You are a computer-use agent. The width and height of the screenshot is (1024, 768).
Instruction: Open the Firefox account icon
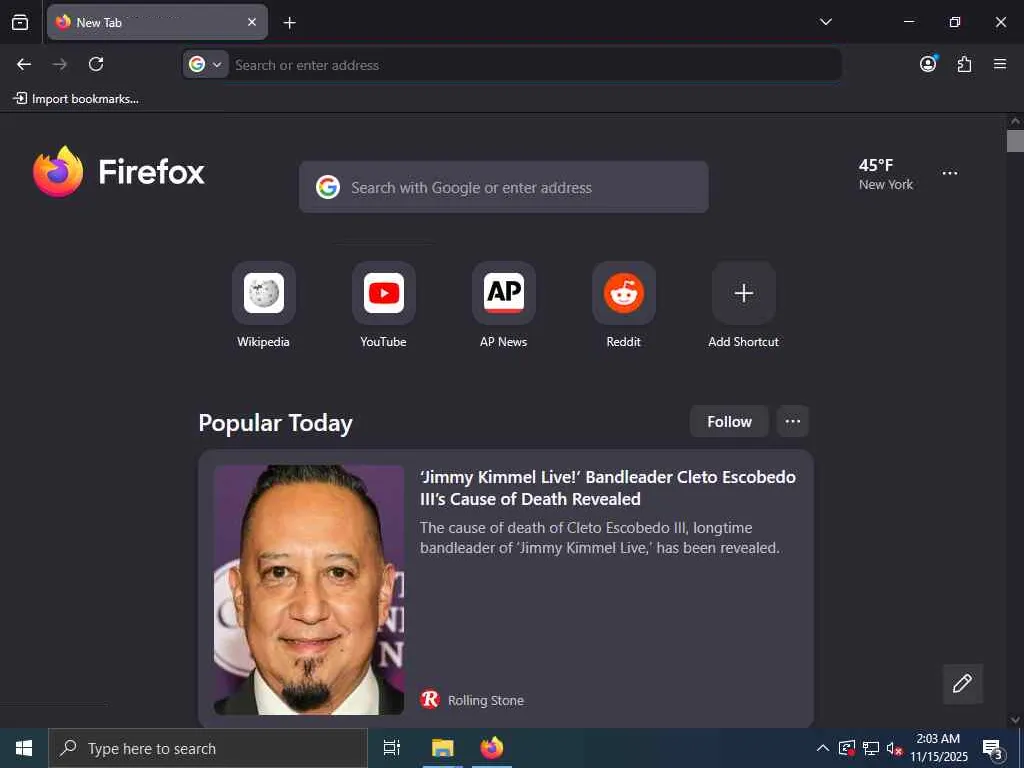pyautogui.click(x=928, y=63)
